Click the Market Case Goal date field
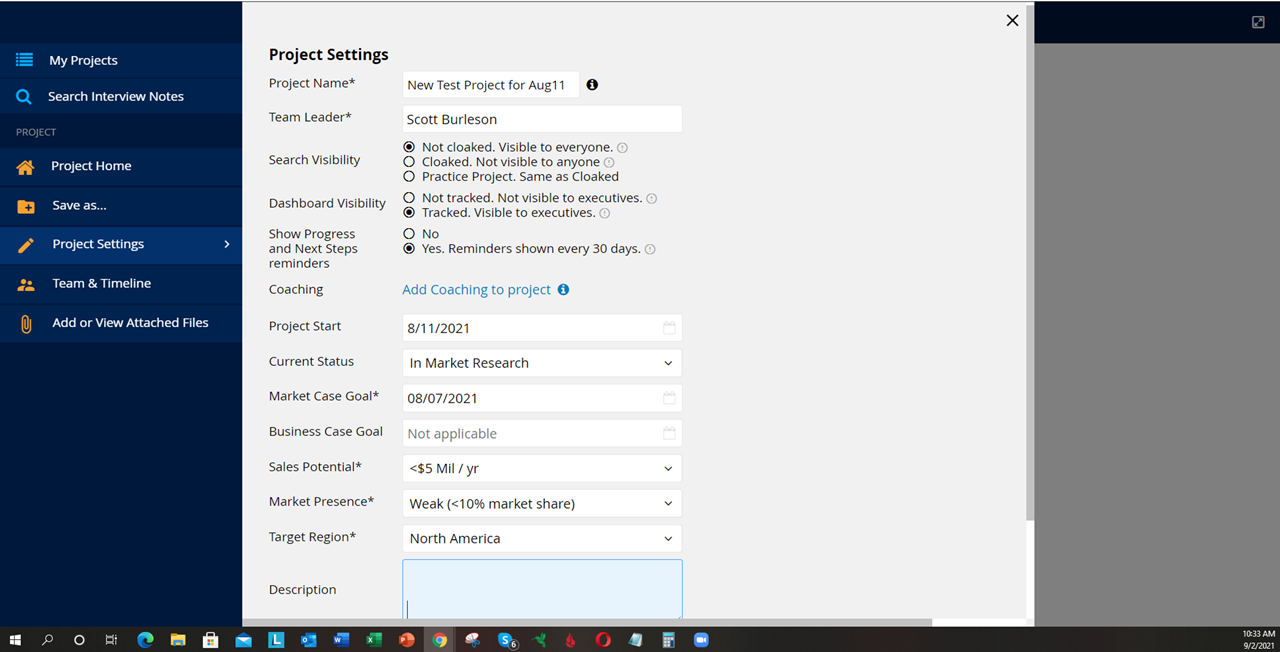 coord(542,398)
